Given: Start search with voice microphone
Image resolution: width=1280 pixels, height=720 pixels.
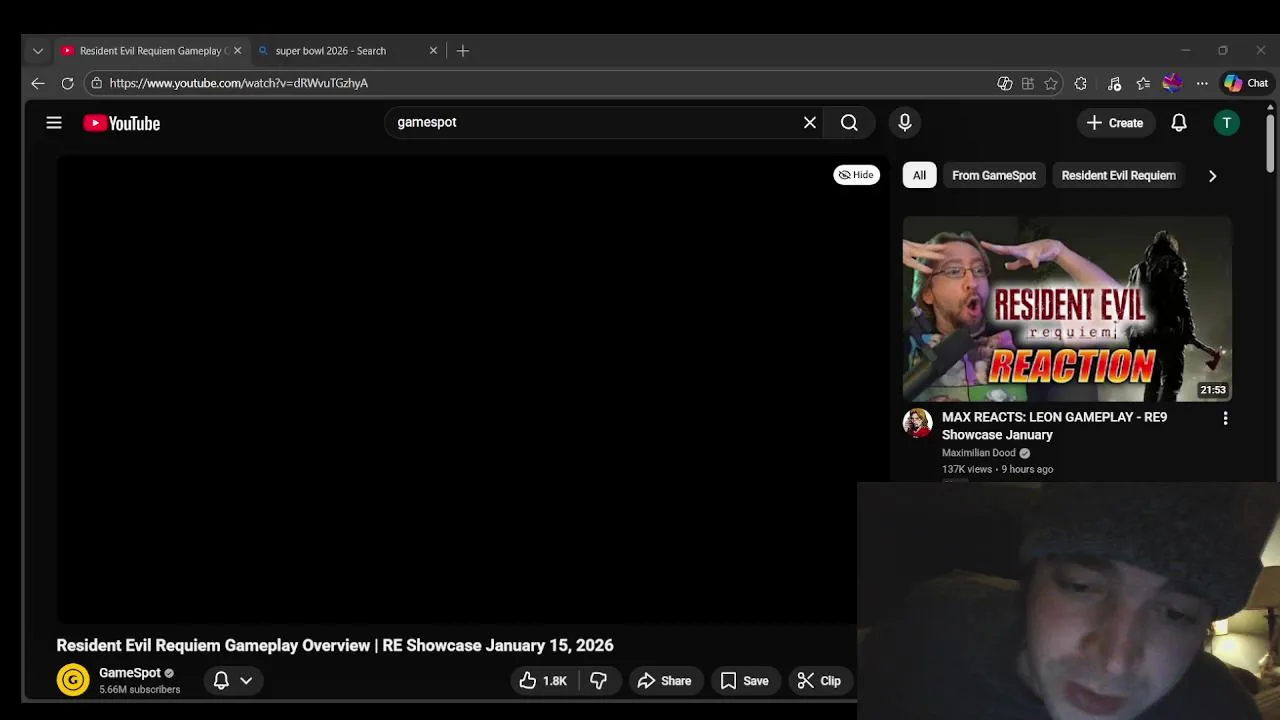Looking at the screenshot, I should pos(905,123).
